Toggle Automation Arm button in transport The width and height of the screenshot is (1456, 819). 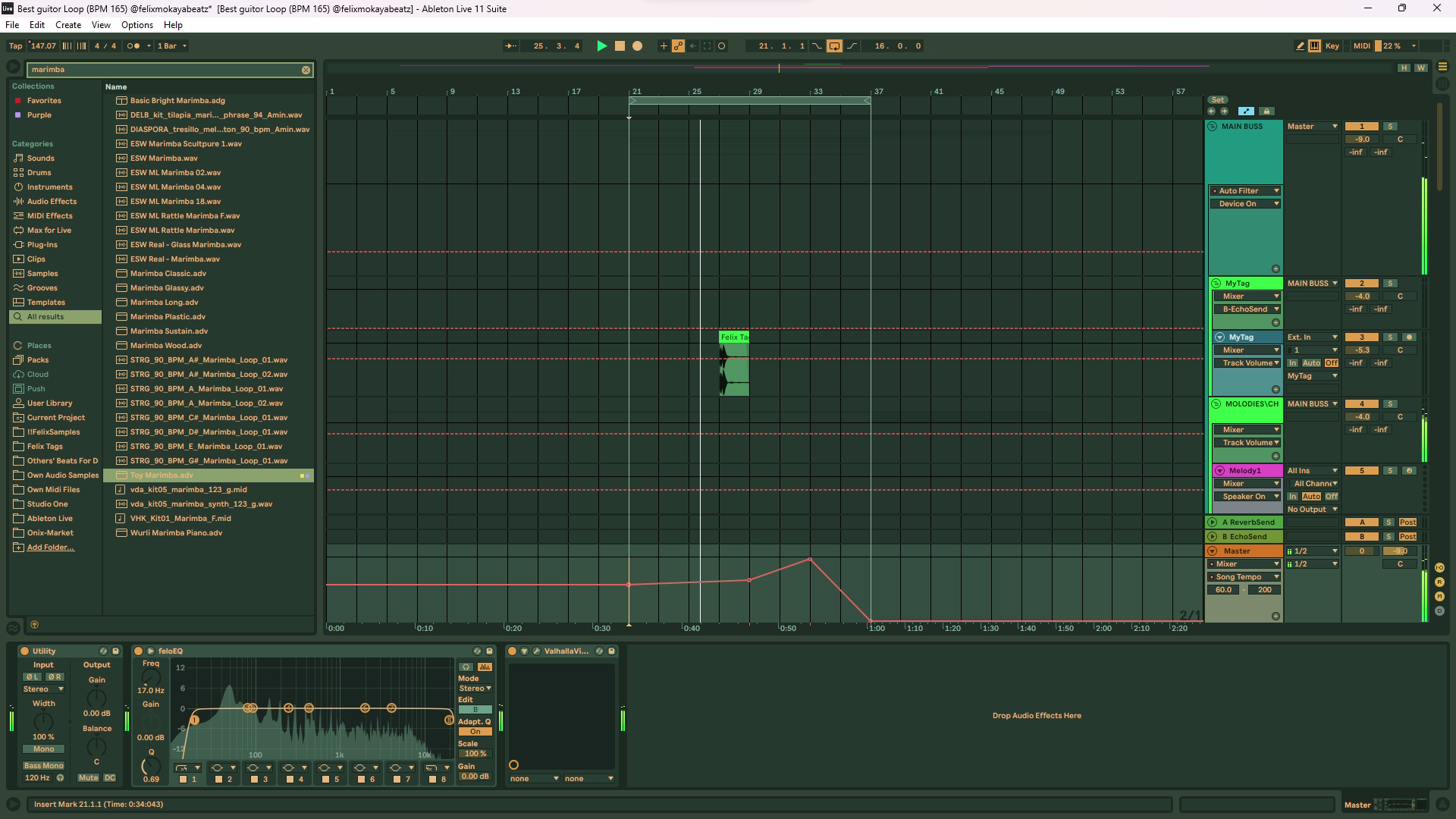679,46
